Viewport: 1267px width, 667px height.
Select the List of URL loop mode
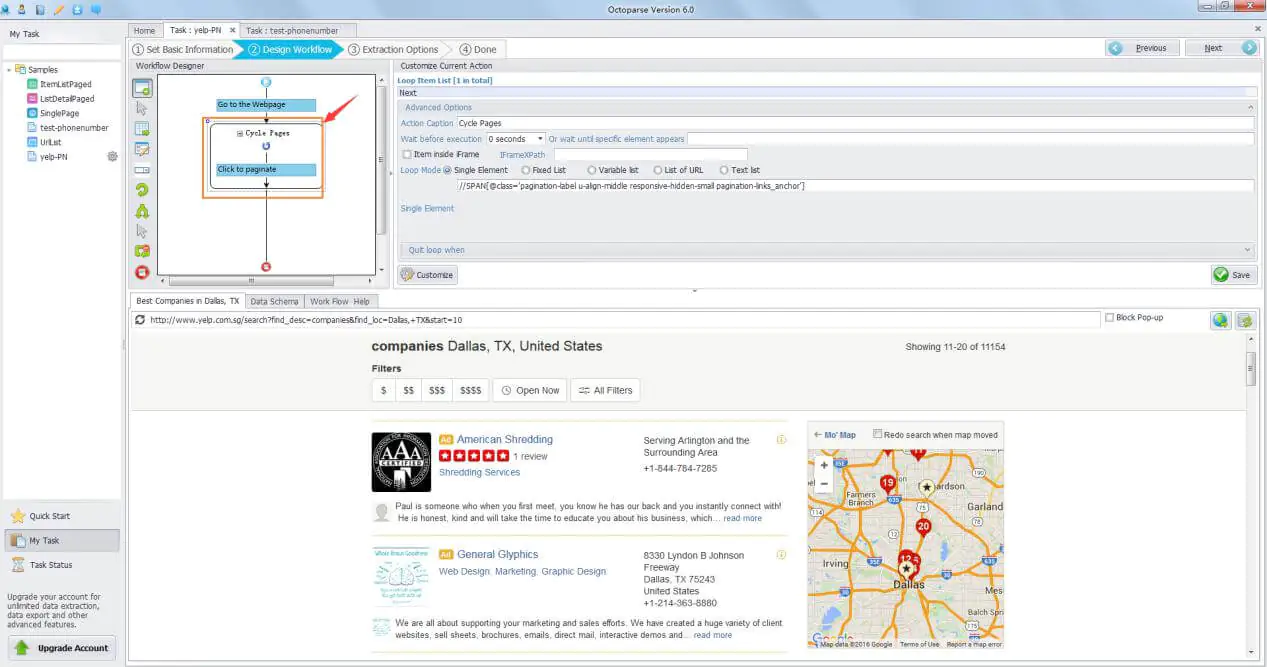click(657, 170)
